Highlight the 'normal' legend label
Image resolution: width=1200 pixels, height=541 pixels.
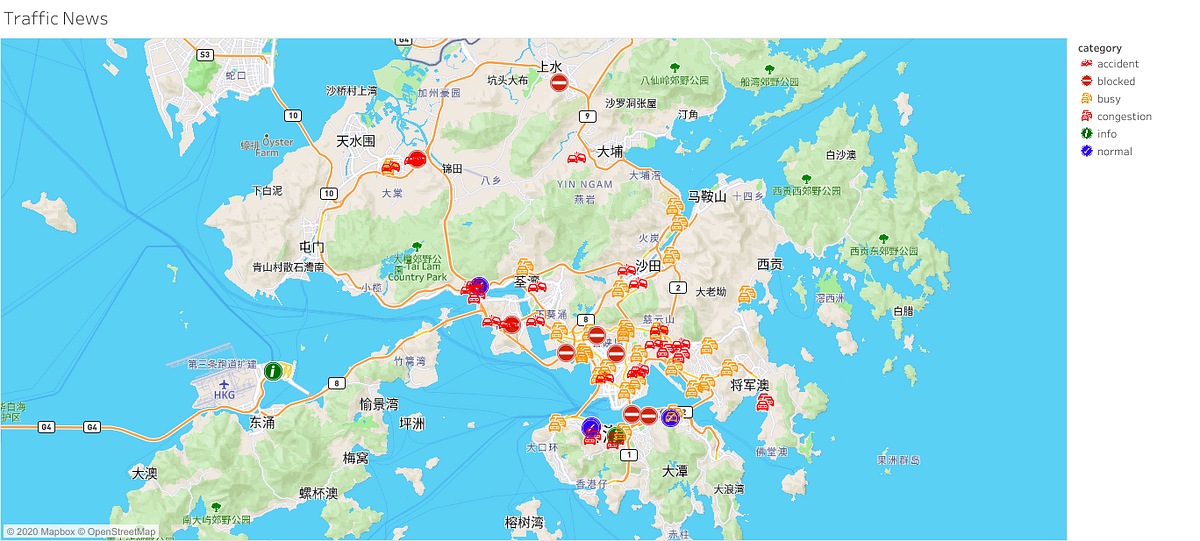coord(1115,151)
